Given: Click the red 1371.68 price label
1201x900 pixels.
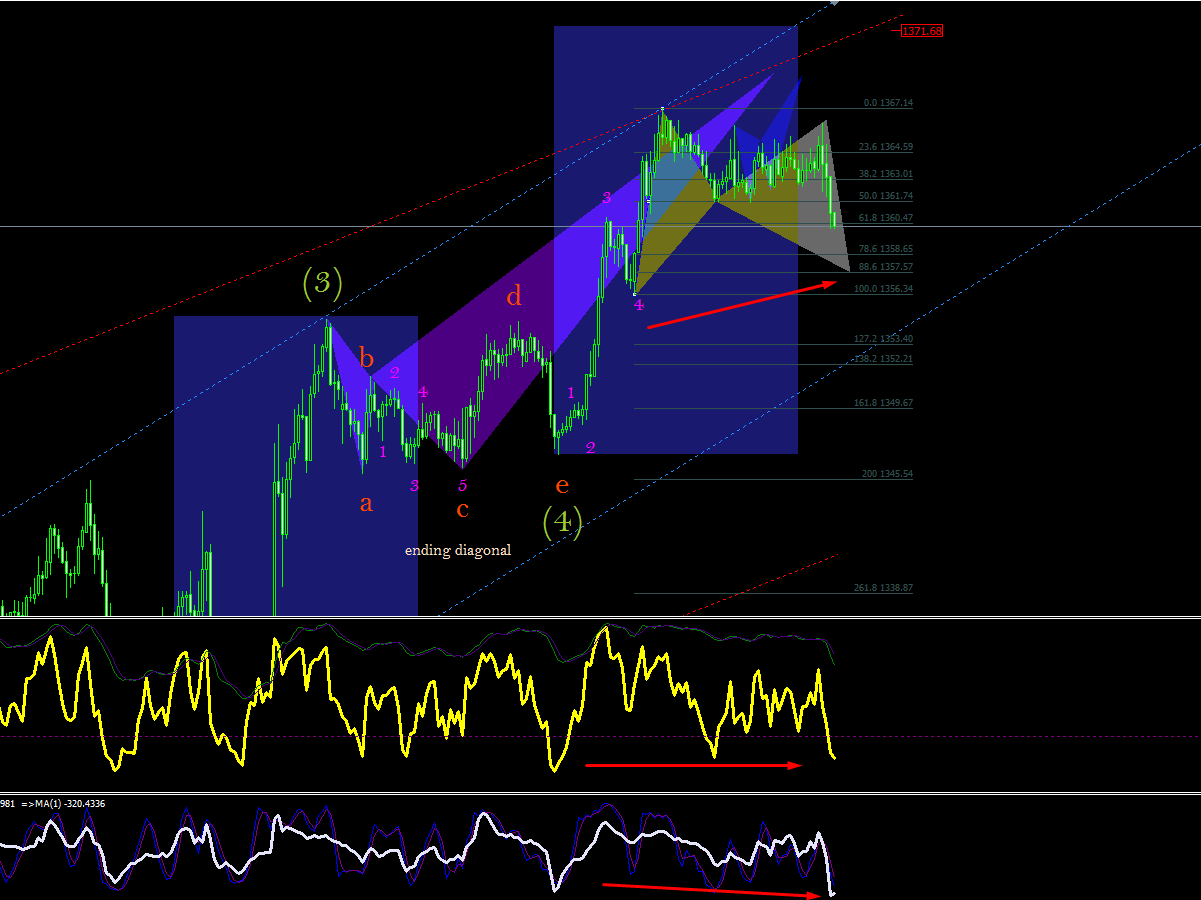Looking at the screenshot, I should (x=922, y=31).
